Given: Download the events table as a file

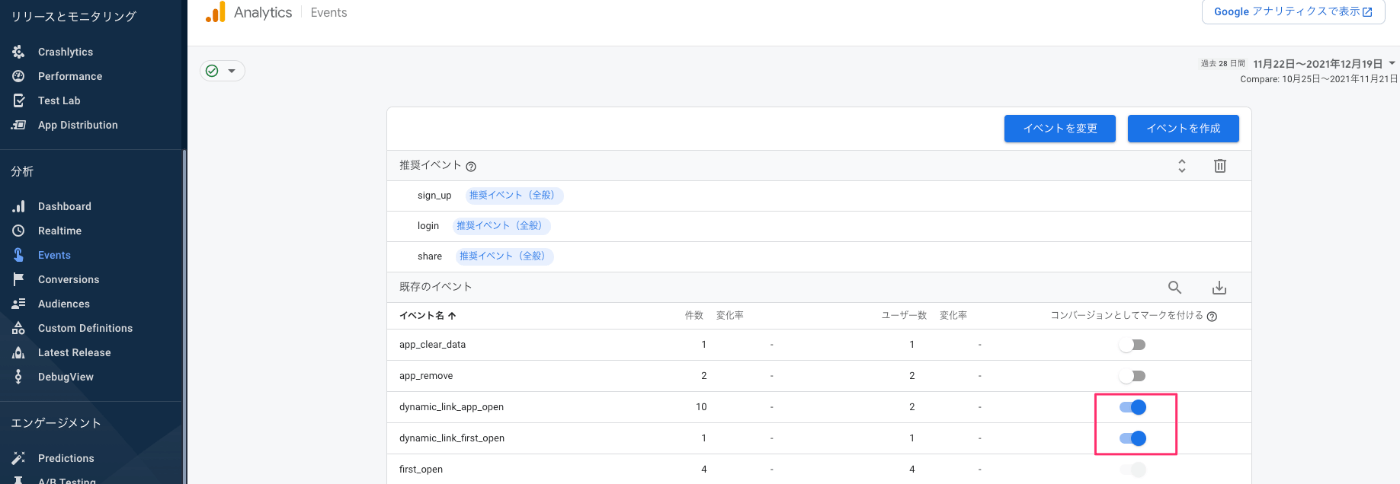Looking at the screenshot, I should 1219,288.
